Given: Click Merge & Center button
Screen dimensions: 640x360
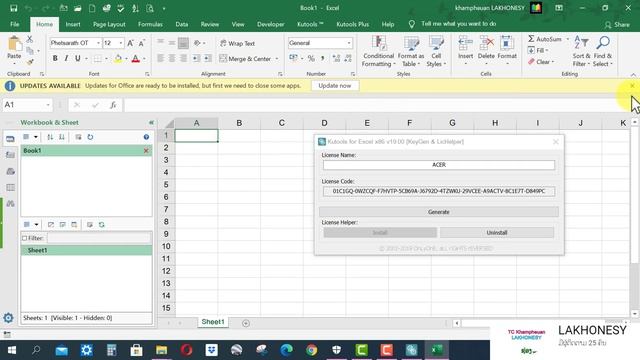Looking at the screenshot, I should (245, 59).
